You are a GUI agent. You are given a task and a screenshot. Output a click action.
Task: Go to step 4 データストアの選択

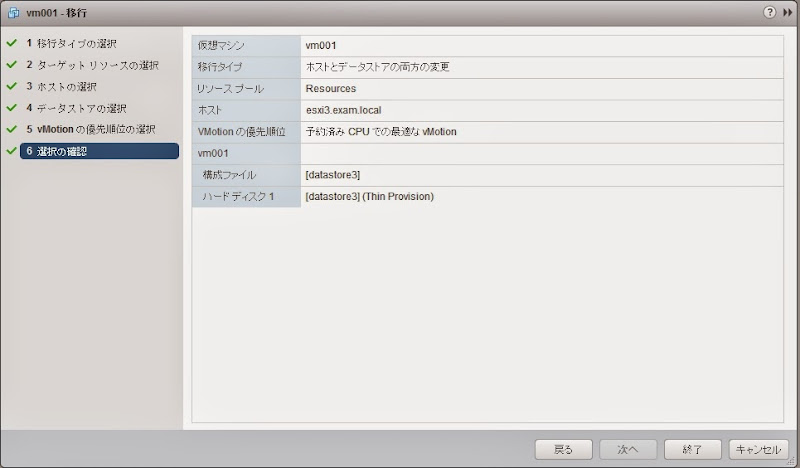pyautogui.click(x=77, y=108)
